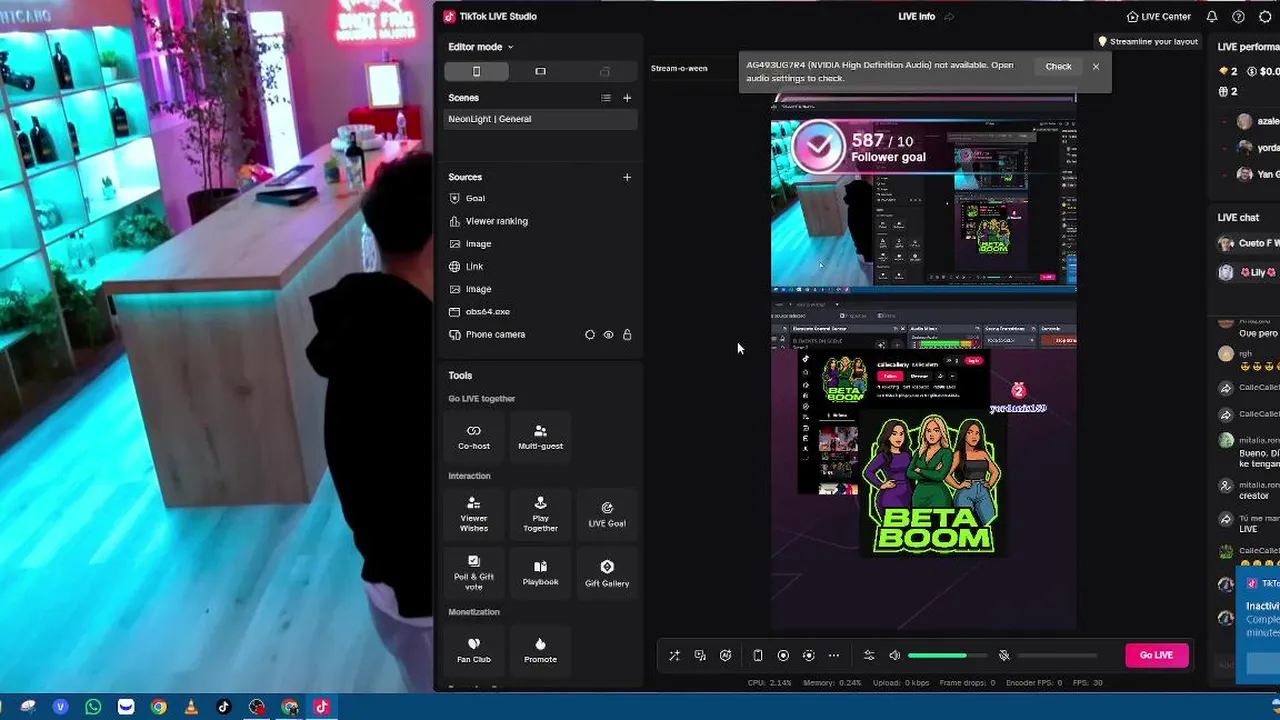
Task: Switch to portrait layout mode
Action: [x=476, y=71]
